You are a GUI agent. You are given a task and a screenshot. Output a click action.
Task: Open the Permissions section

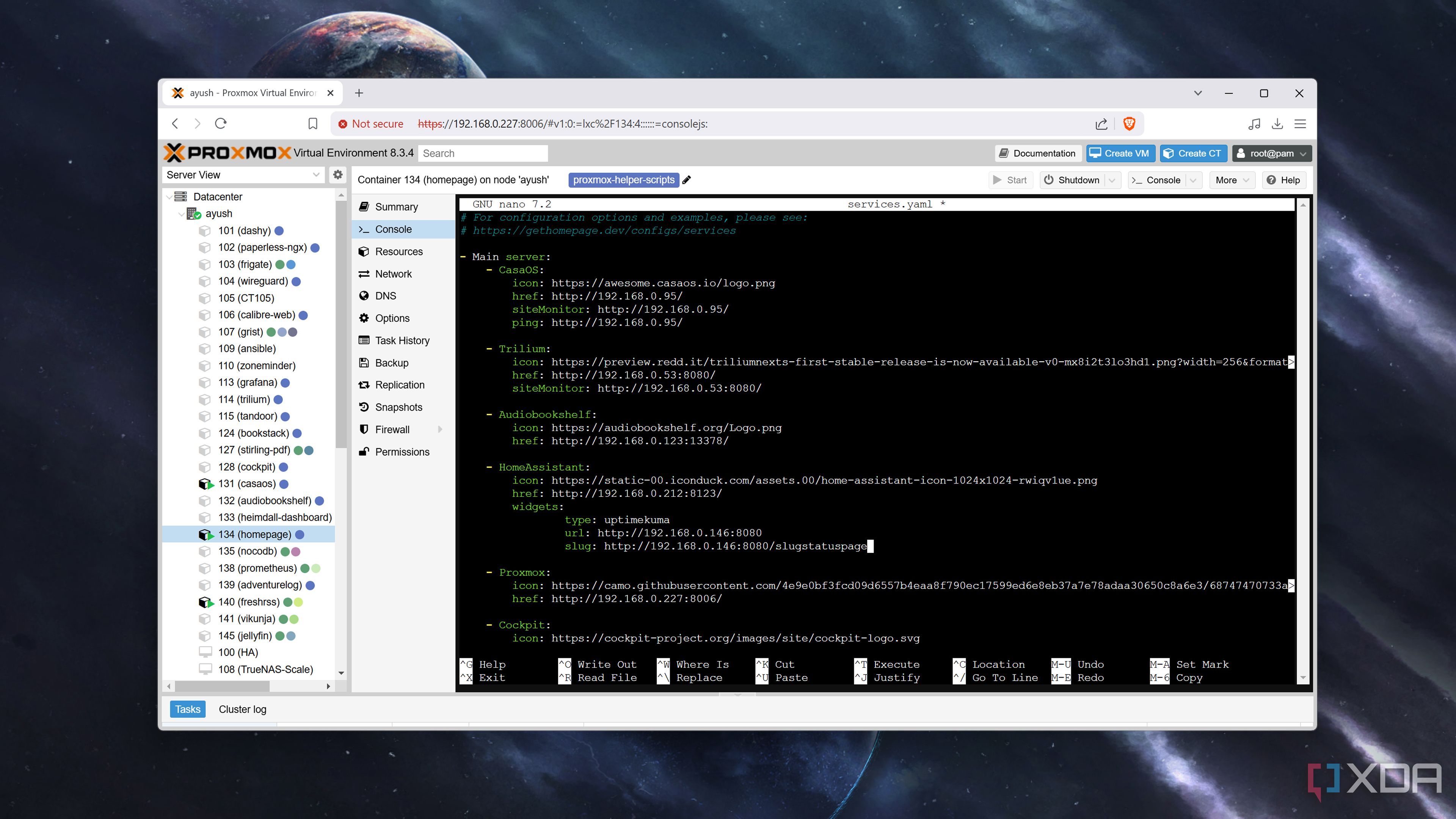(x=403, y=452)
